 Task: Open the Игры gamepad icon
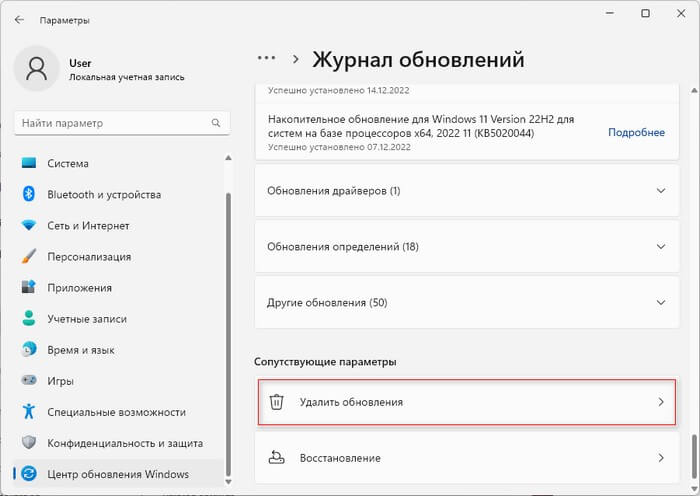(x=29, y=380)
